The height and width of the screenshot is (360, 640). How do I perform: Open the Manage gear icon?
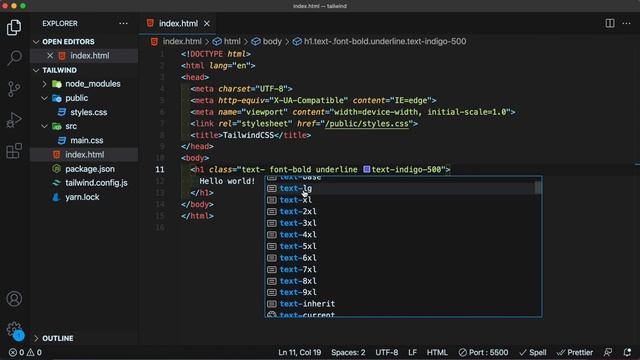click(14, 330)
